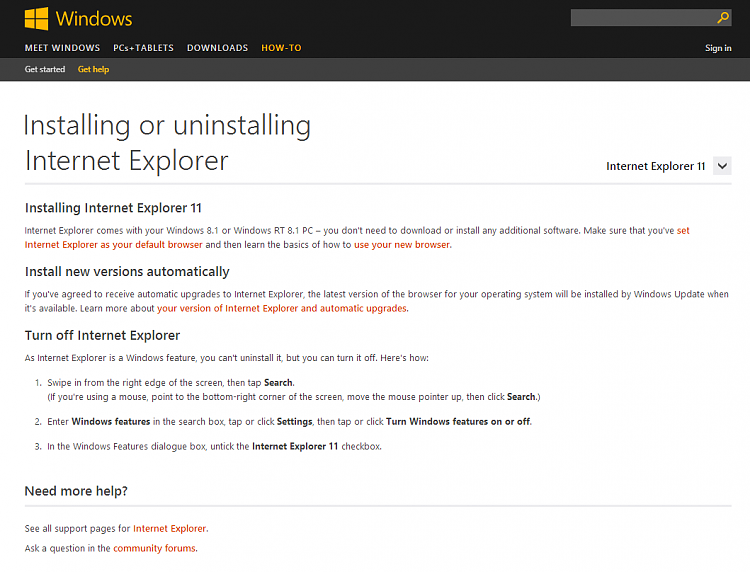This screenshot has width=750, height=572.
Task: Click the Internet Explorer 11 version label
Action: click(656, 166)
